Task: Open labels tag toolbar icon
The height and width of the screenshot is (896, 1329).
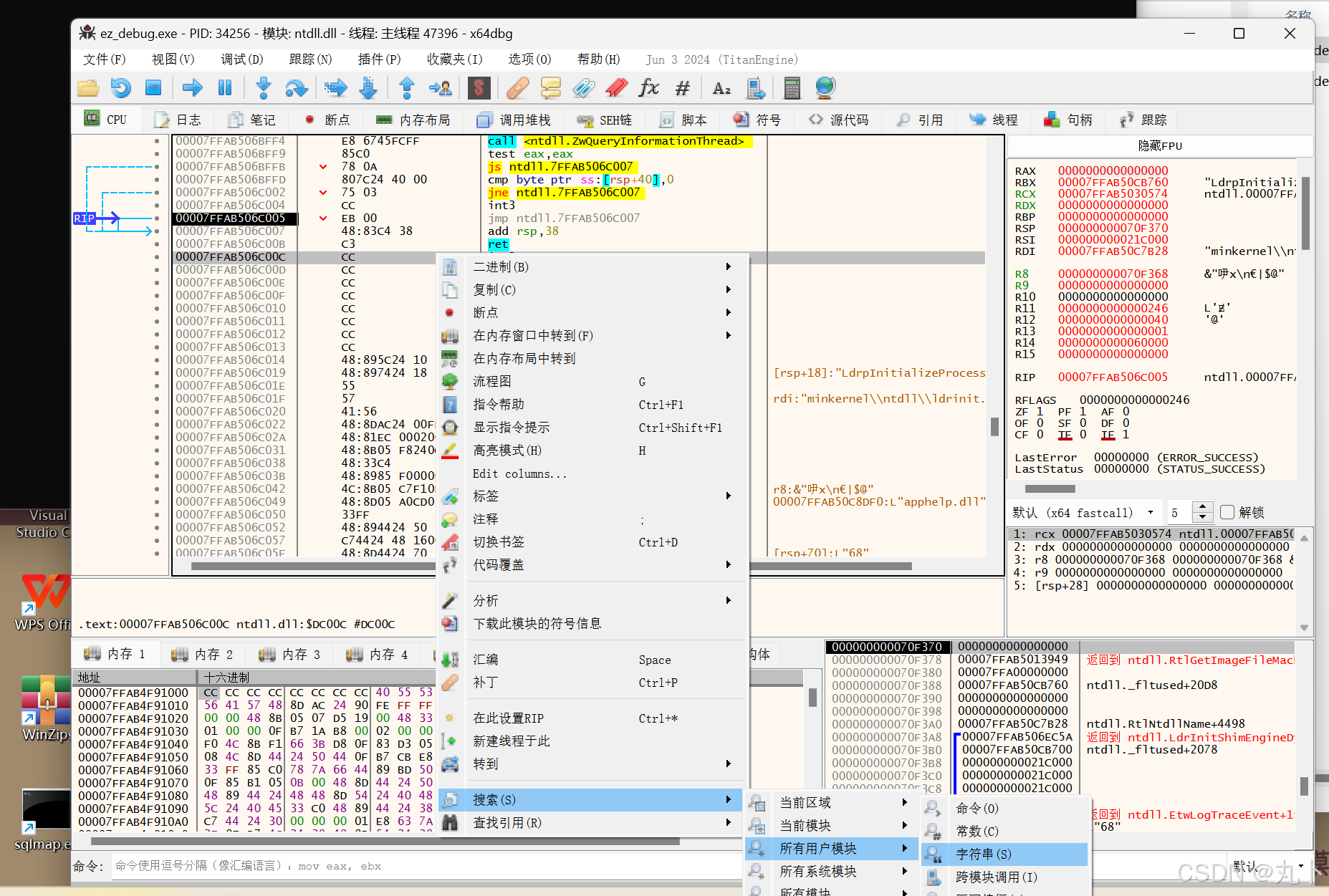Action: pos(583,88)
